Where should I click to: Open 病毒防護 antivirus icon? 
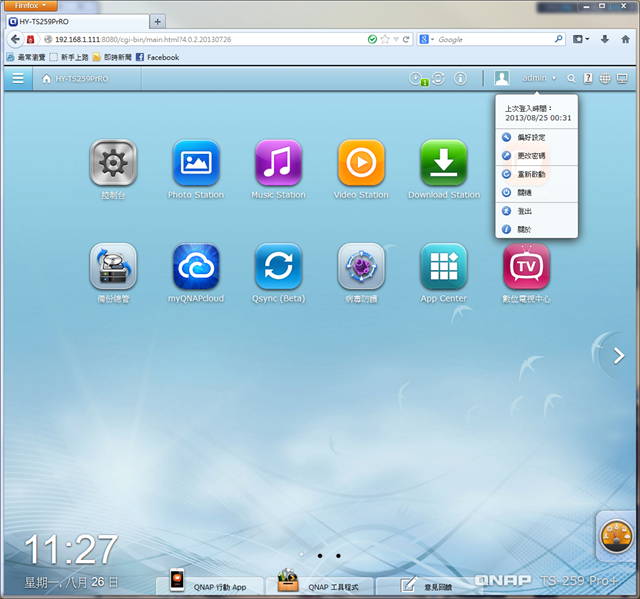click(361, 266)
